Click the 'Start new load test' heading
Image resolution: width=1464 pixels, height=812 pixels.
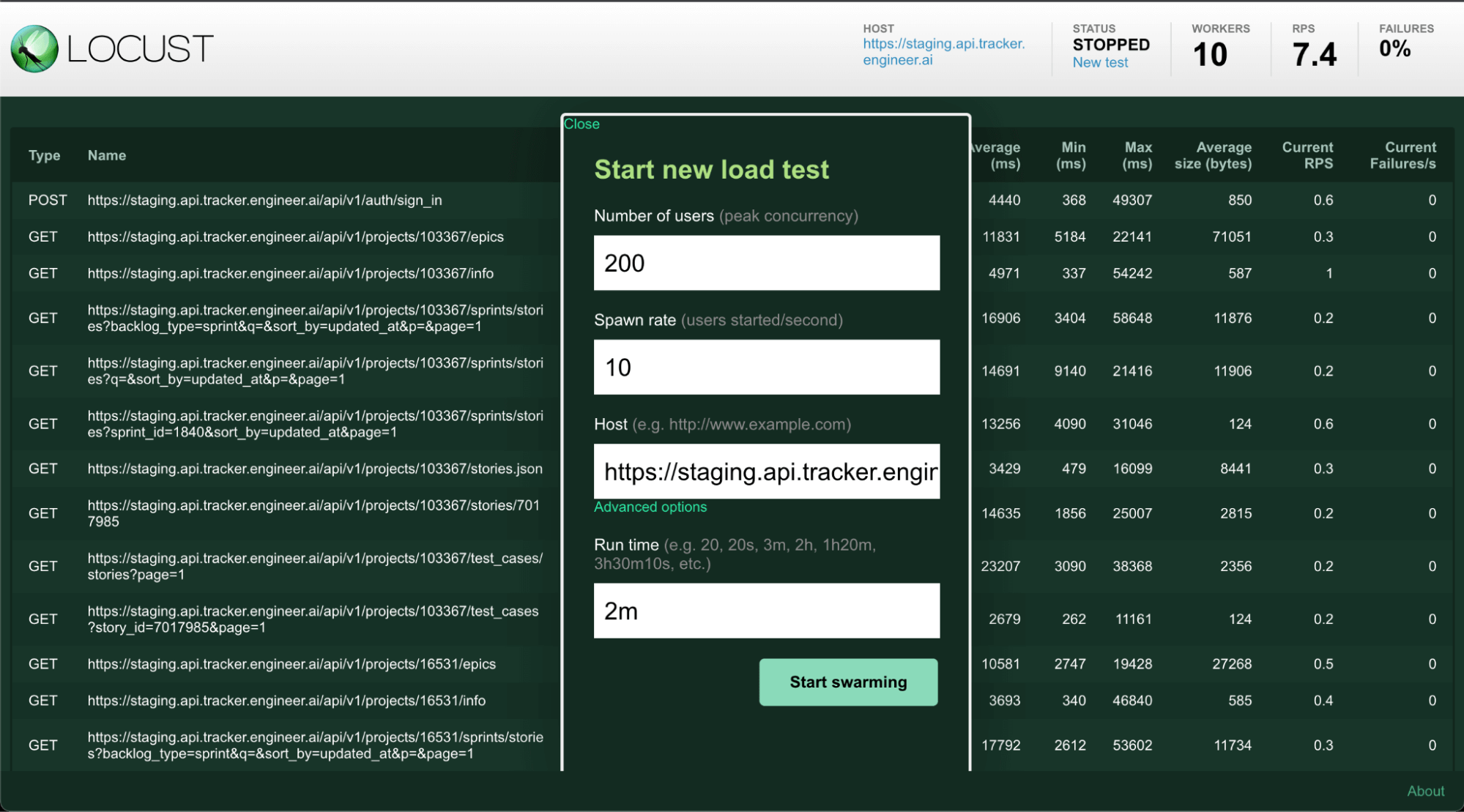711,169
